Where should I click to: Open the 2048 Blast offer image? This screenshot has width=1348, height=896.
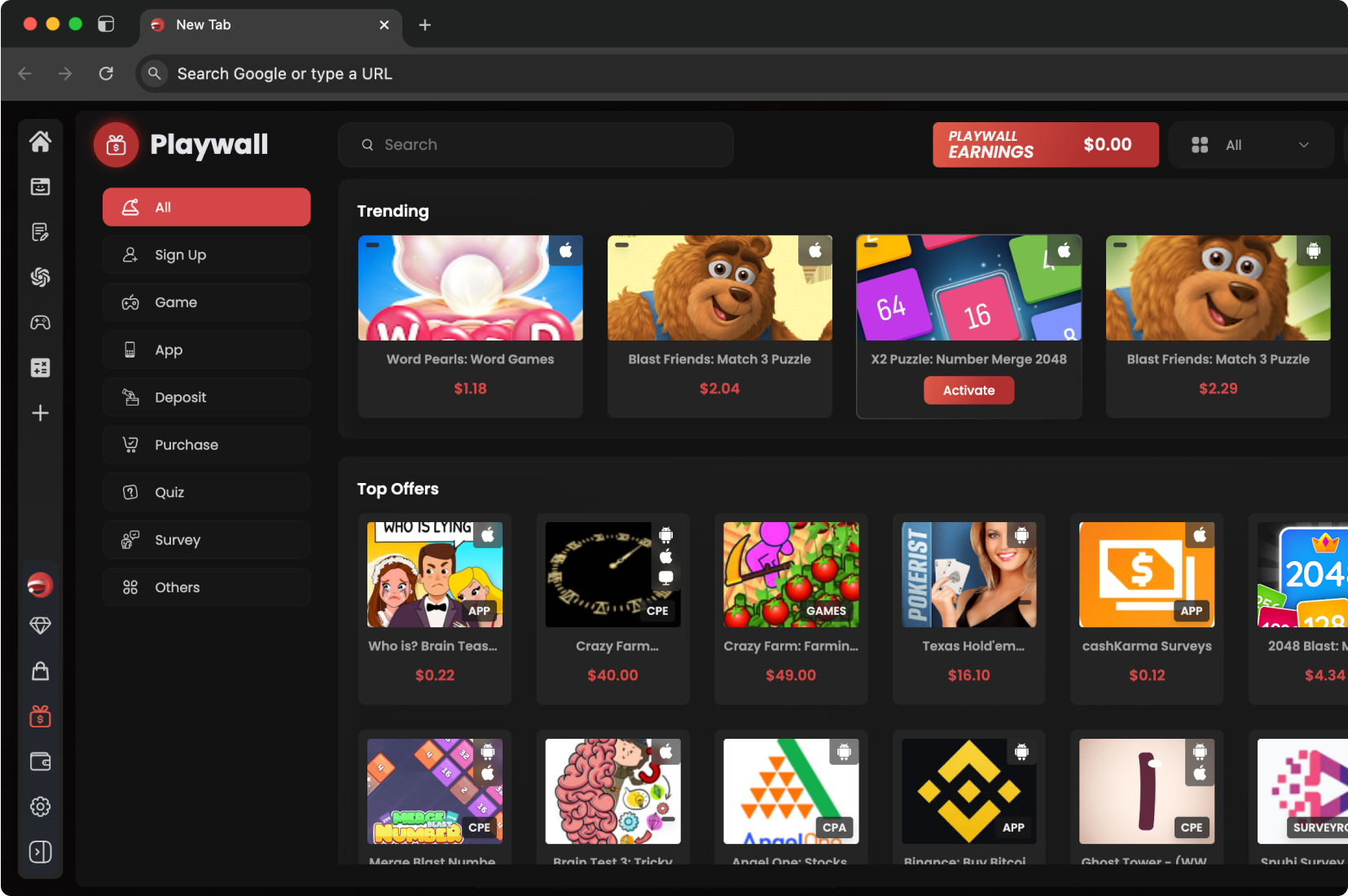[x=1302, y=574]
